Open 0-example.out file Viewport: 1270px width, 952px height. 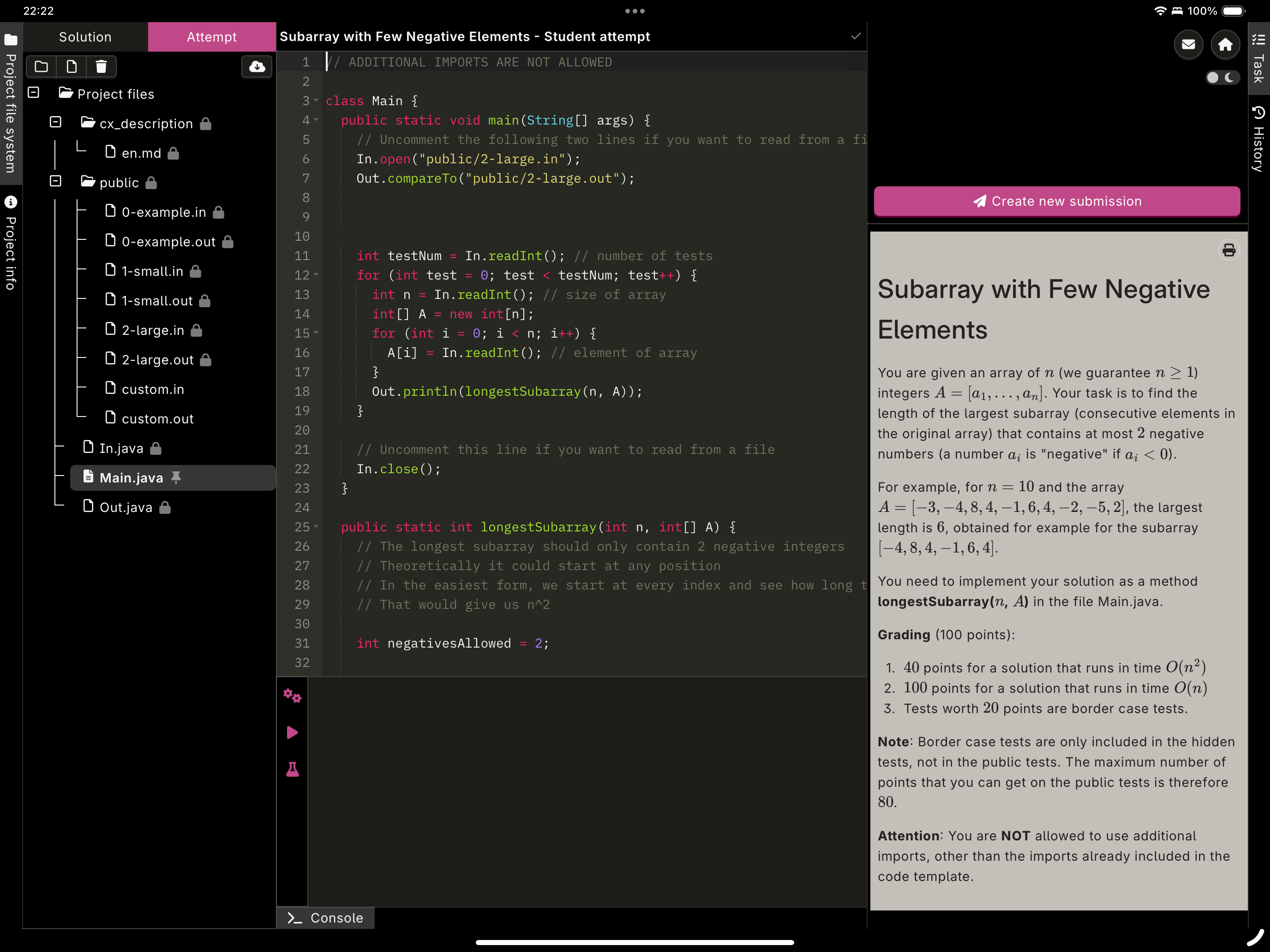[168, 242]
